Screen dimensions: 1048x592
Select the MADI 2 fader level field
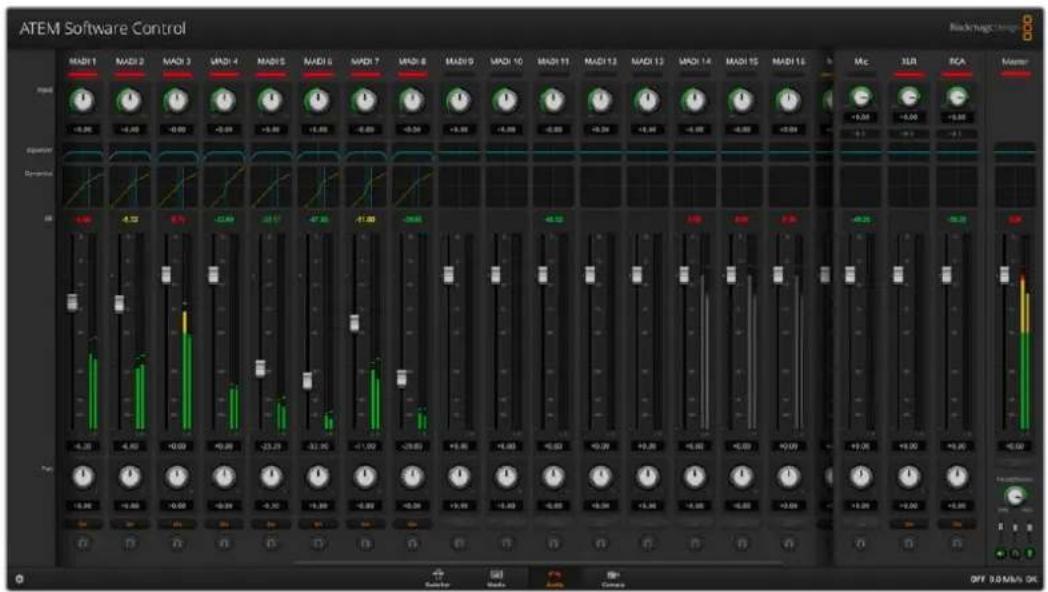130,446
